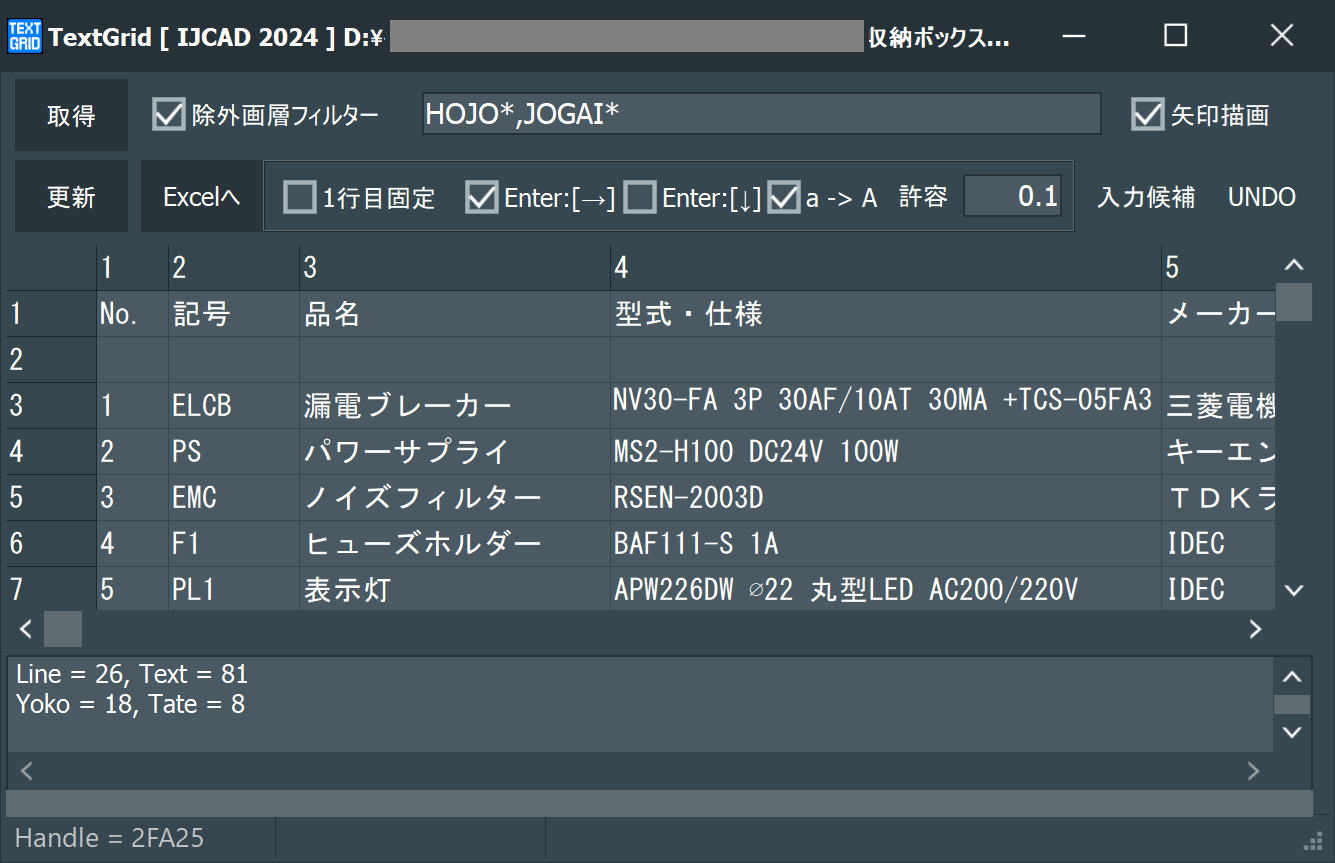Click the grid's vertical scroll down arrow

pos(1294,591)
